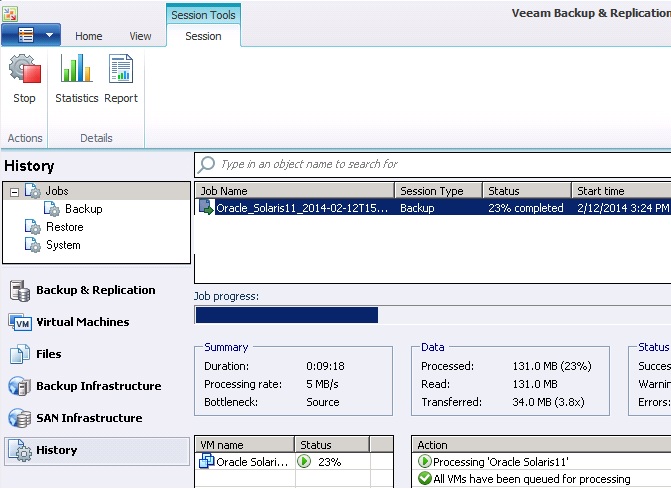Select the Oracle Solari... VM row
Image resolution: width=671 pixels, height=489 pixels.
294,462
